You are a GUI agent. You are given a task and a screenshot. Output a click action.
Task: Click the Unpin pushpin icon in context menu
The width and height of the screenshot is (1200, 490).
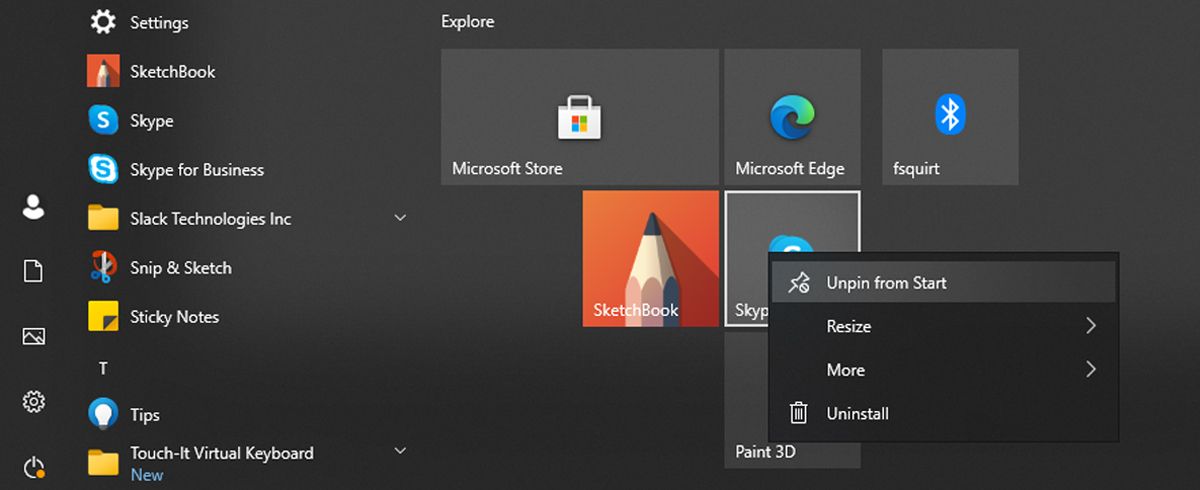point(798,283)
